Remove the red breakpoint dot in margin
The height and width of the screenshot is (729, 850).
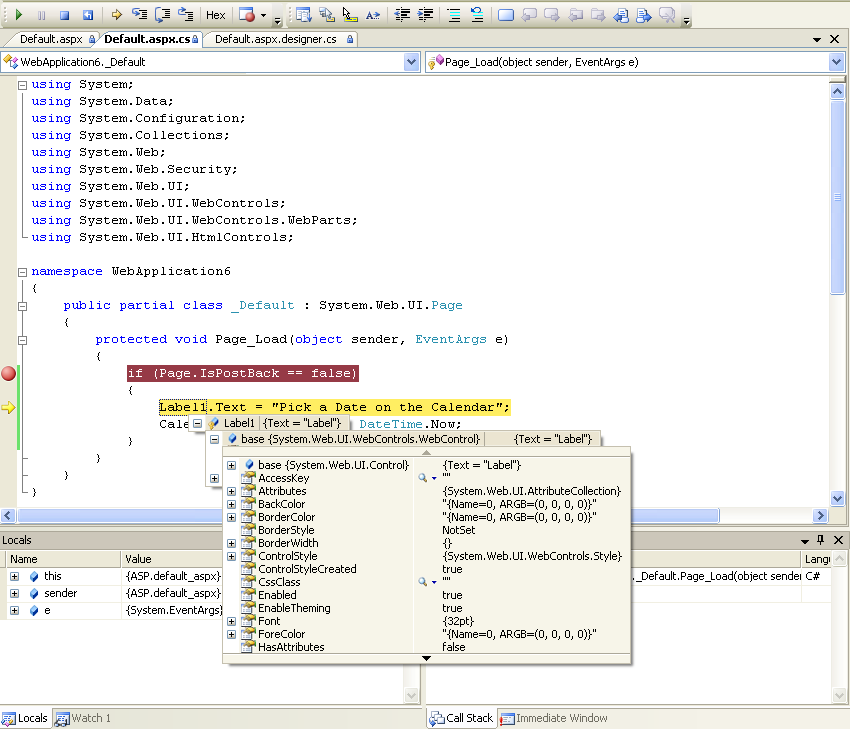point(9,373)
